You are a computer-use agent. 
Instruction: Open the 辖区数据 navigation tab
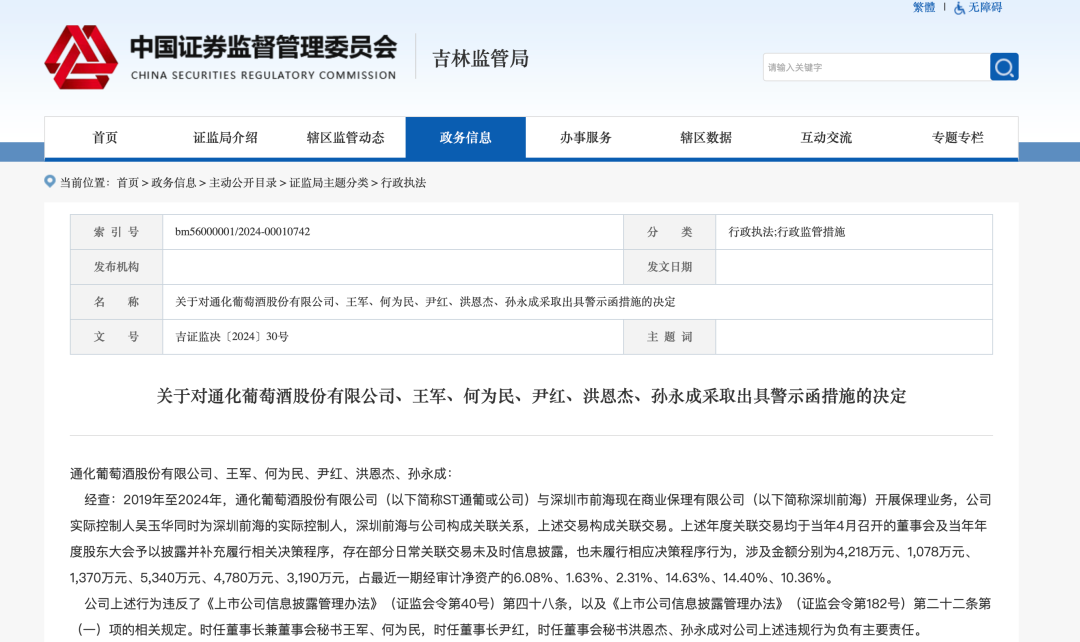point(706,138)
